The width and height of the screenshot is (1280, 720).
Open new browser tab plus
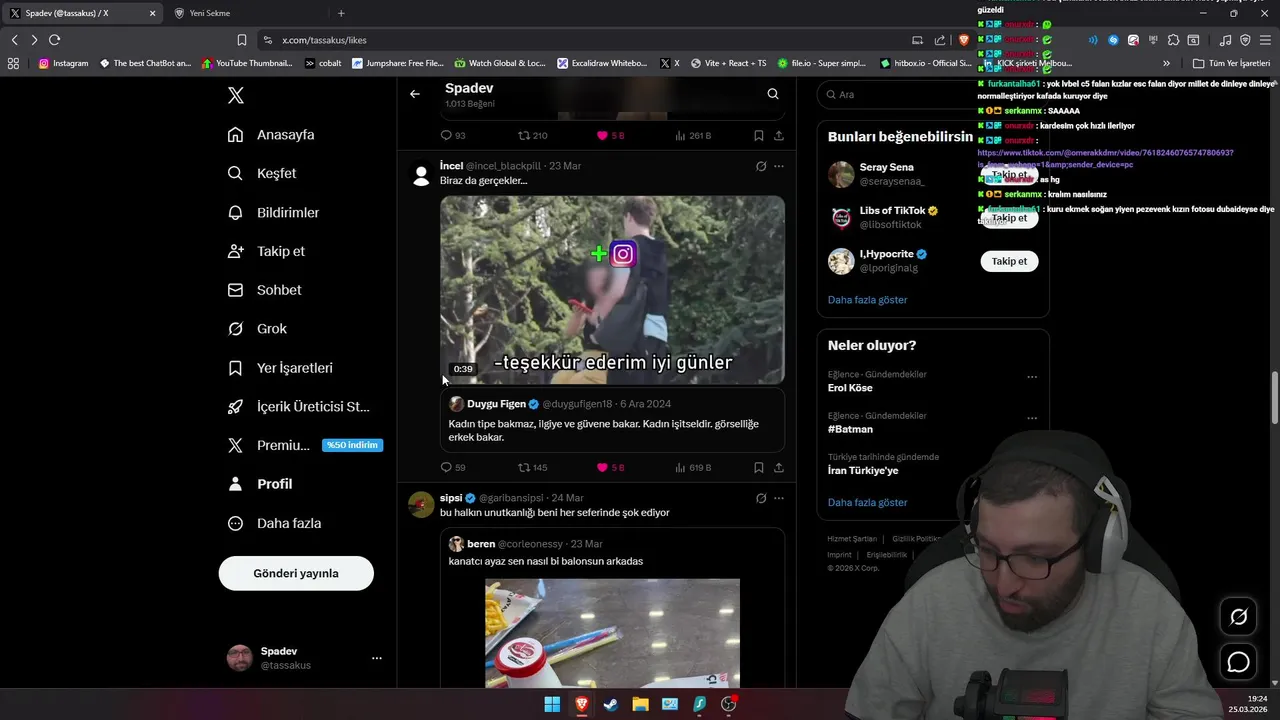coord(341,13)
